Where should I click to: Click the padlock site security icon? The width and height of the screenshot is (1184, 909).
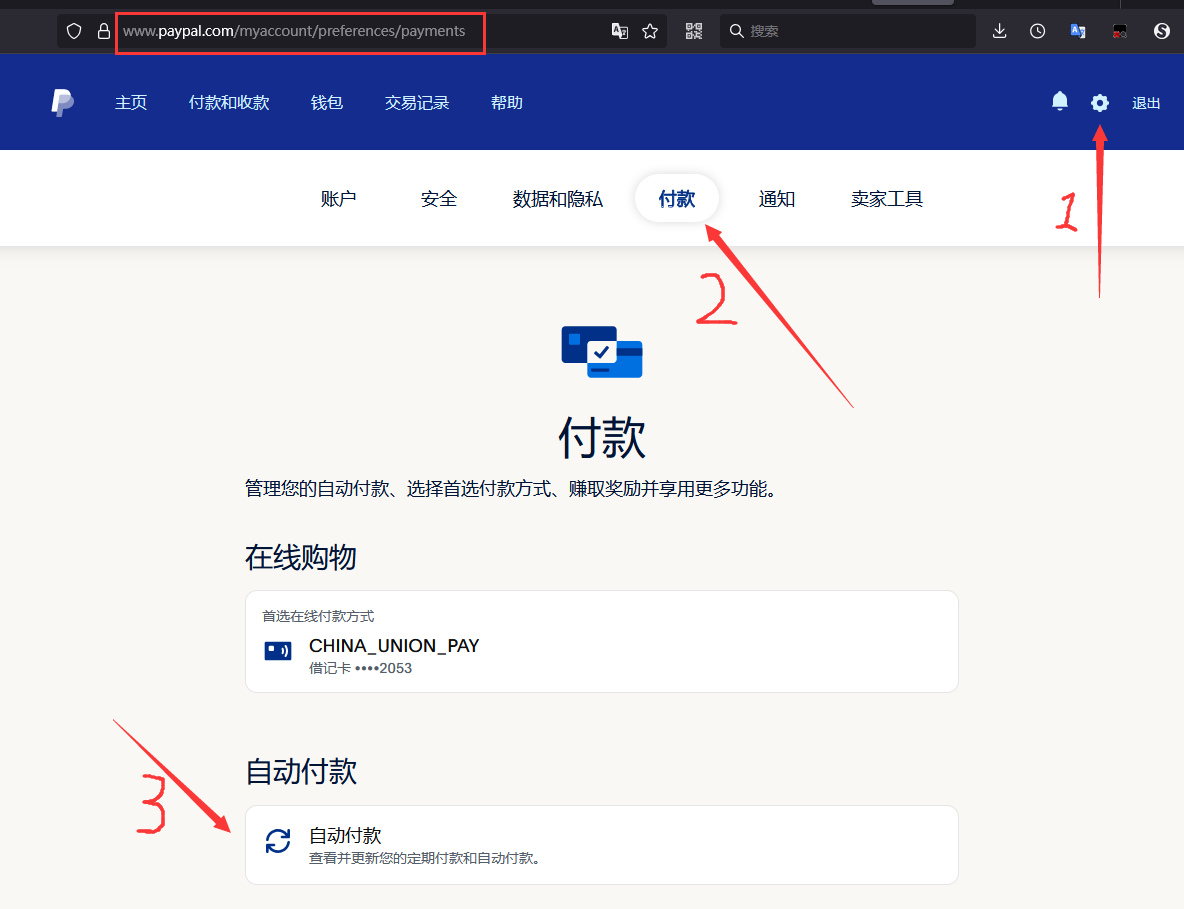[104, 31]
